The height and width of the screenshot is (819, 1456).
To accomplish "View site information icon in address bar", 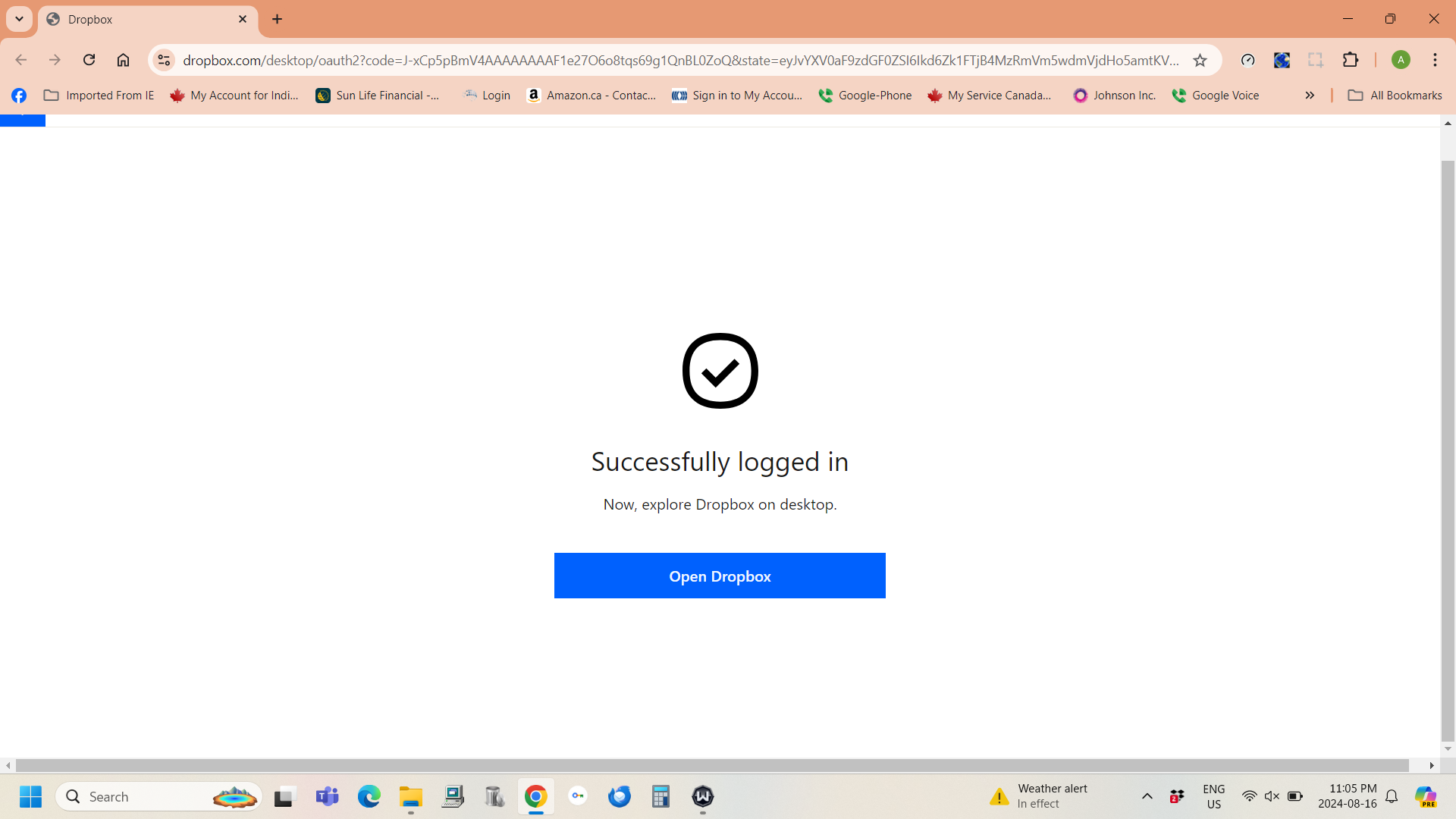I will point(164,60).
